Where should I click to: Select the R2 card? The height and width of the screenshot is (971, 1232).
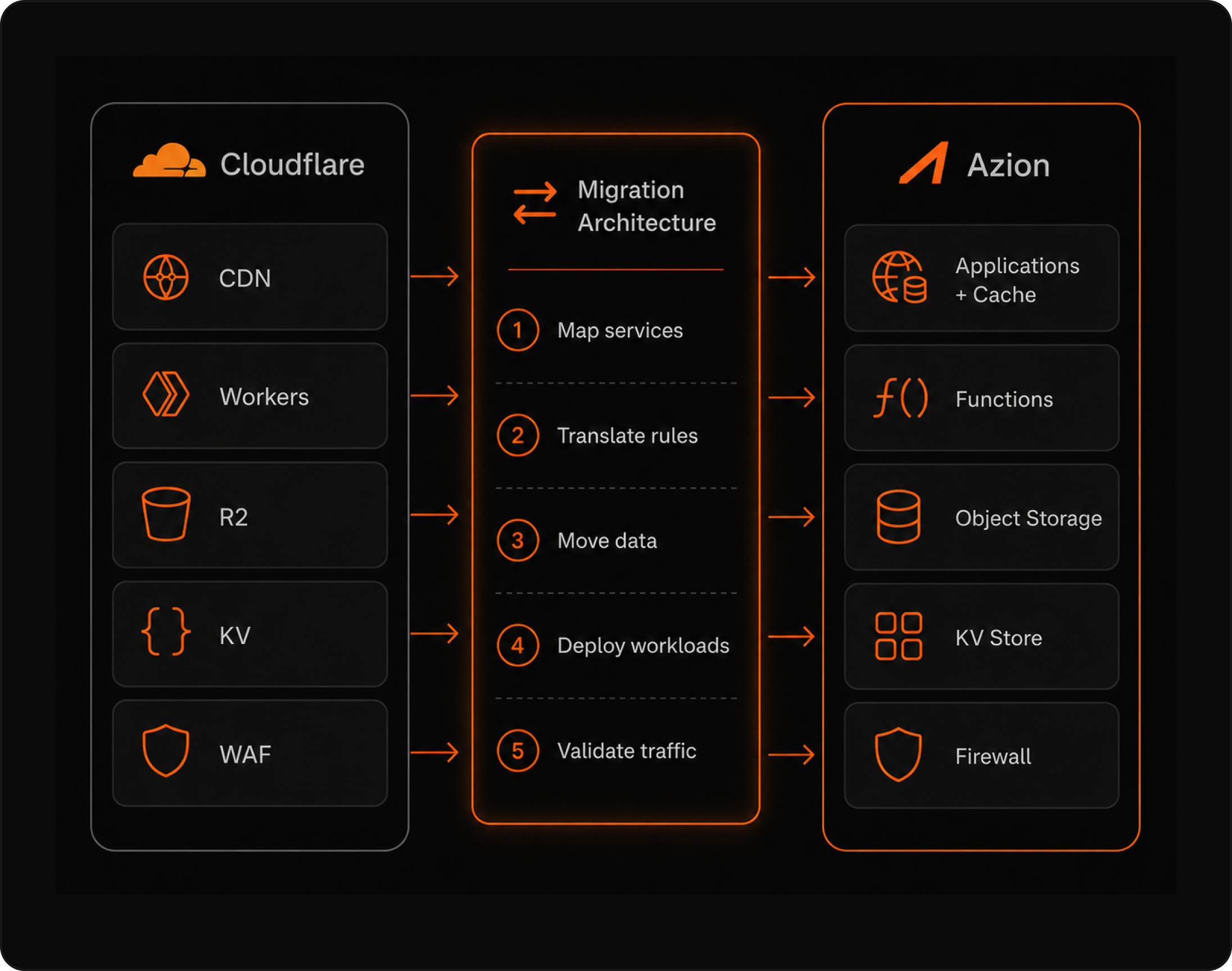coord(250,515)
